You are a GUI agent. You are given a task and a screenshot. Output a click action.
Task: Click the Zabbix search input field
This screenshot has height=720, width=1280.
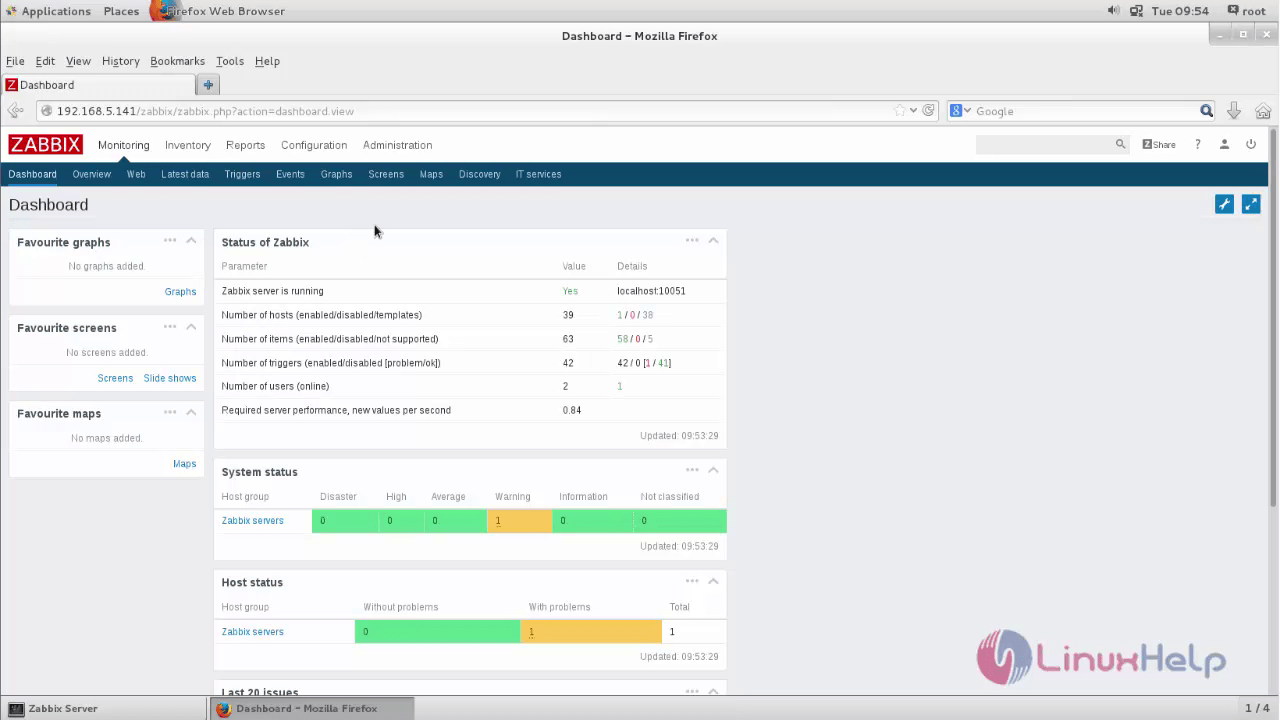click(1045, 145)
